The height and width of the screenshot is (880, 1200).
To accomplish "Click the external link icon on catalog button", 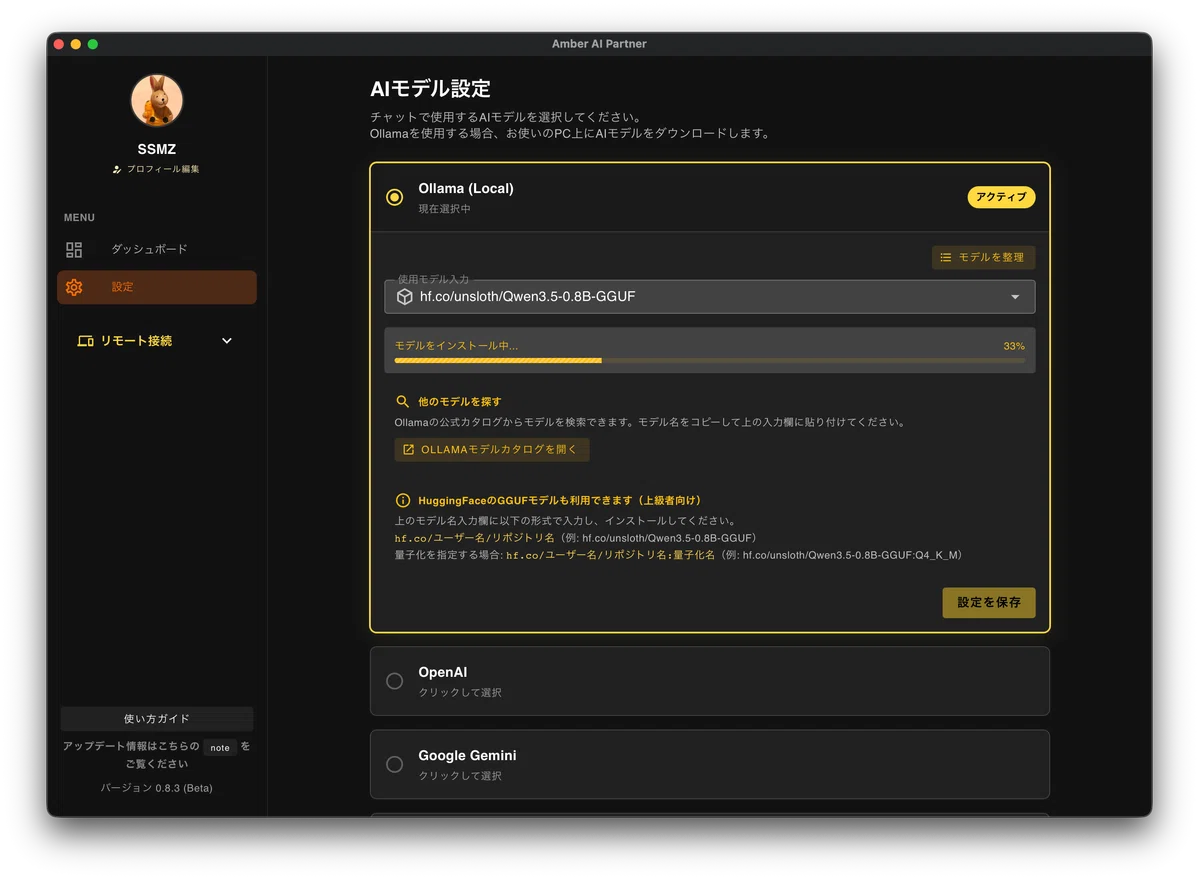I will (x=408, y=450).
